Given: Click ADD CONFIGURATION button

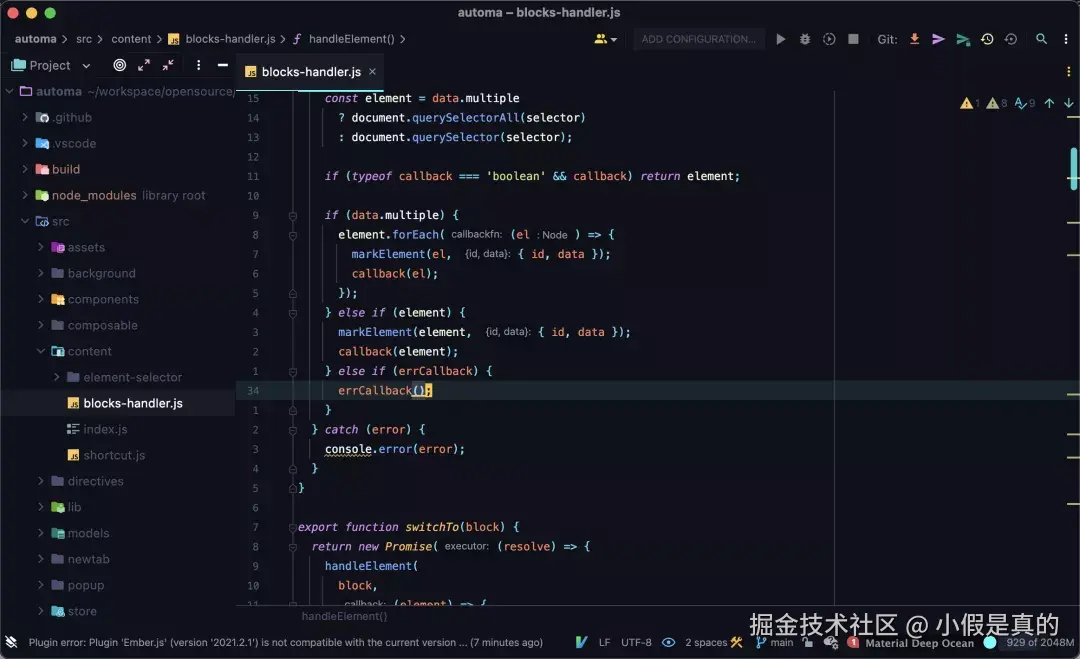Looking at the screenshot, I should pos(698,39).
